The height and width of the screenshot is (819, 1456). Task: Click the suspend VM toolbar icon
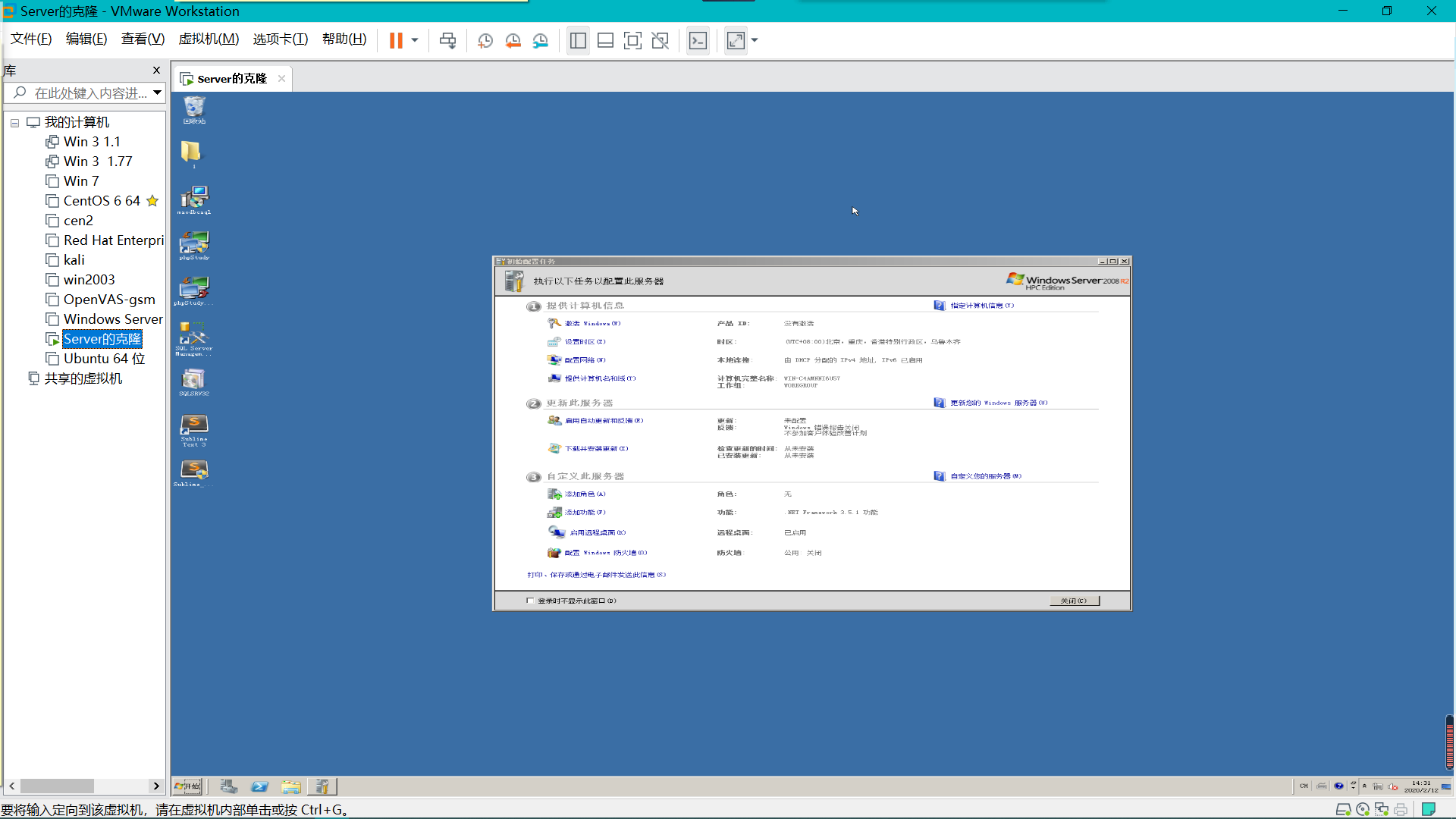point(396,40)
